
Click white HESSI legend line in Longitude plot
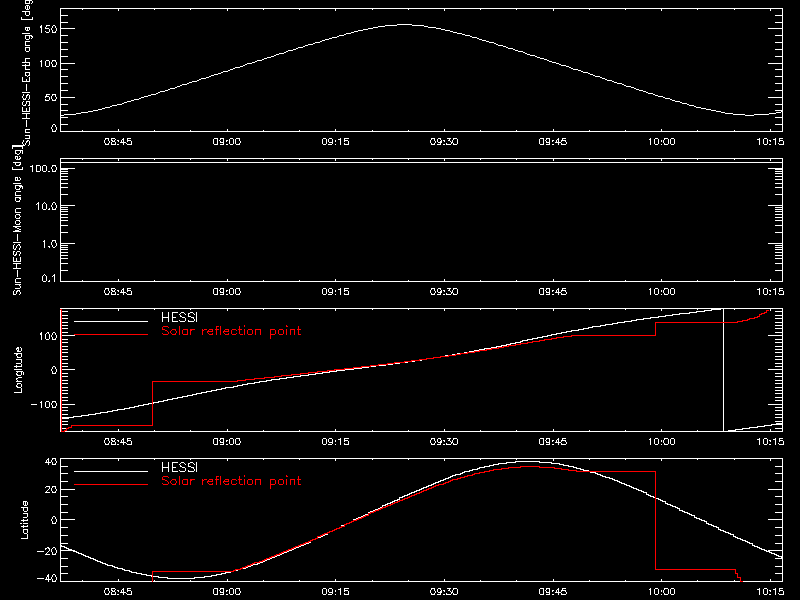point(111,321)
